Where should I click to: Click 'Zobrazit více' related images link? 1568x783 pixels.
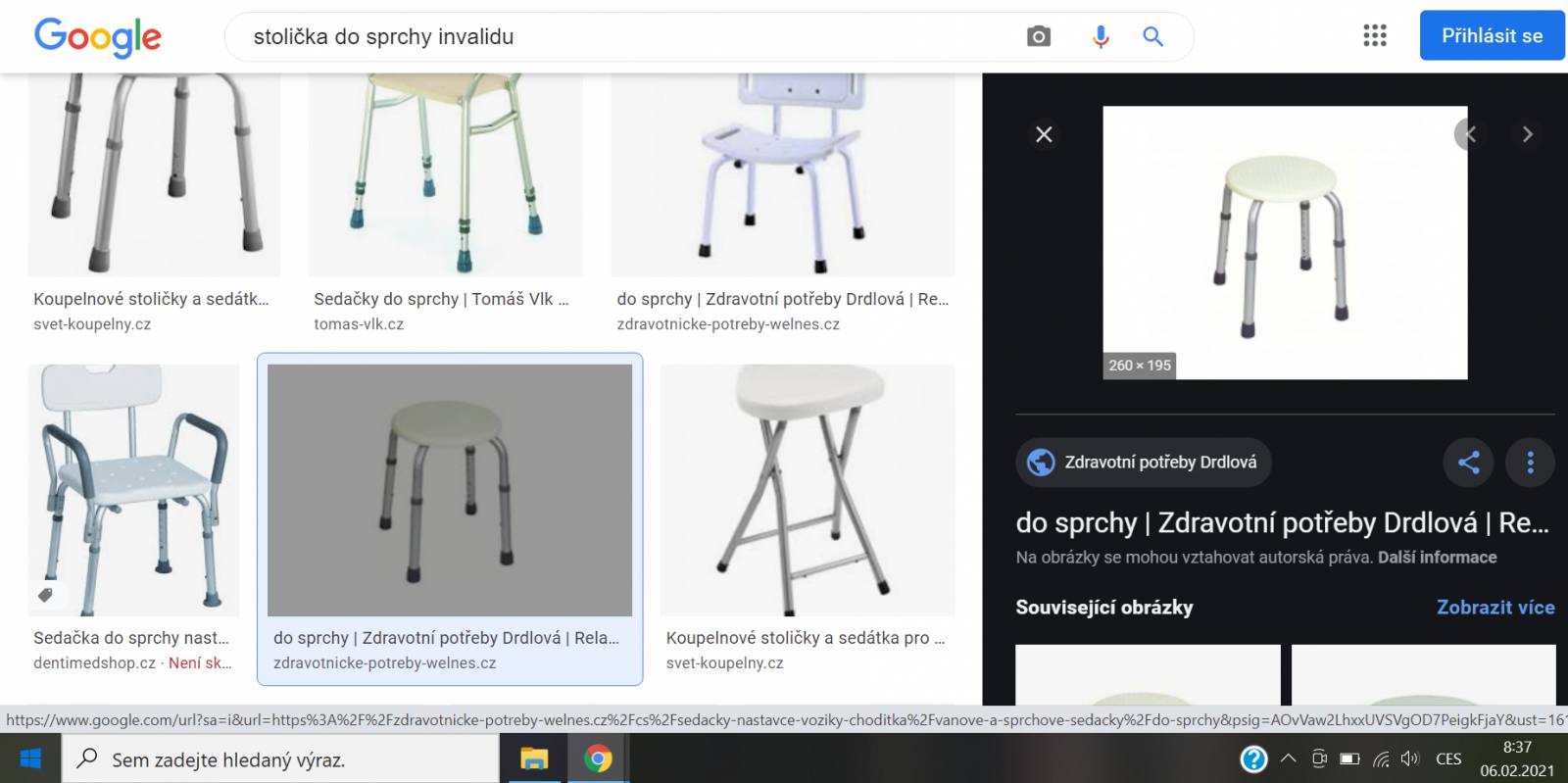pyautogui.click(x=1495, y=608)
